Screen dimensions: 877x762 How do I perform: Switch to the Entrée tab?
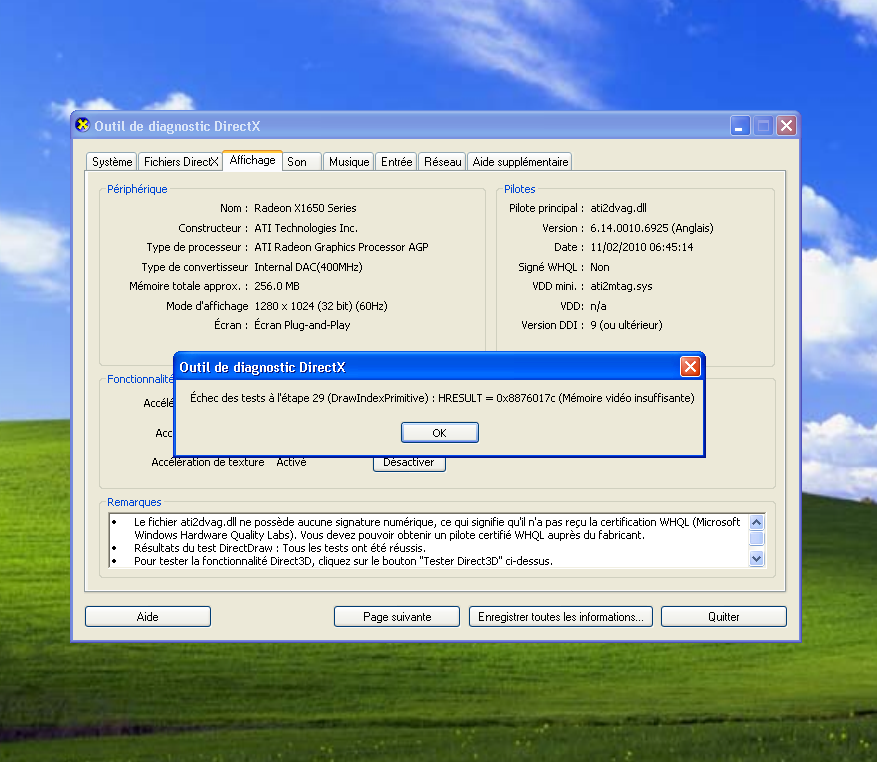397,162
